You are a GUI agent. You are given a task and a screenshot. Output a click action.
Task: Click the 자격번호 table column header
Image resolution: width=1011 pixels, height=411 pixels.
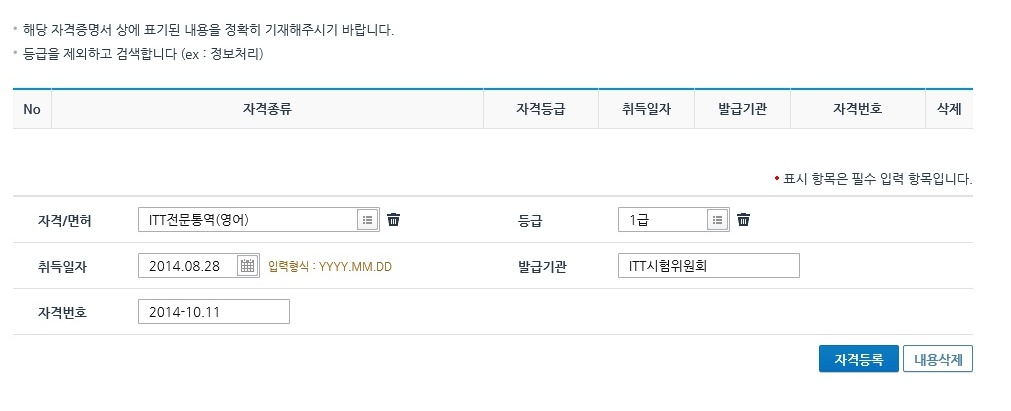(857, 109)
